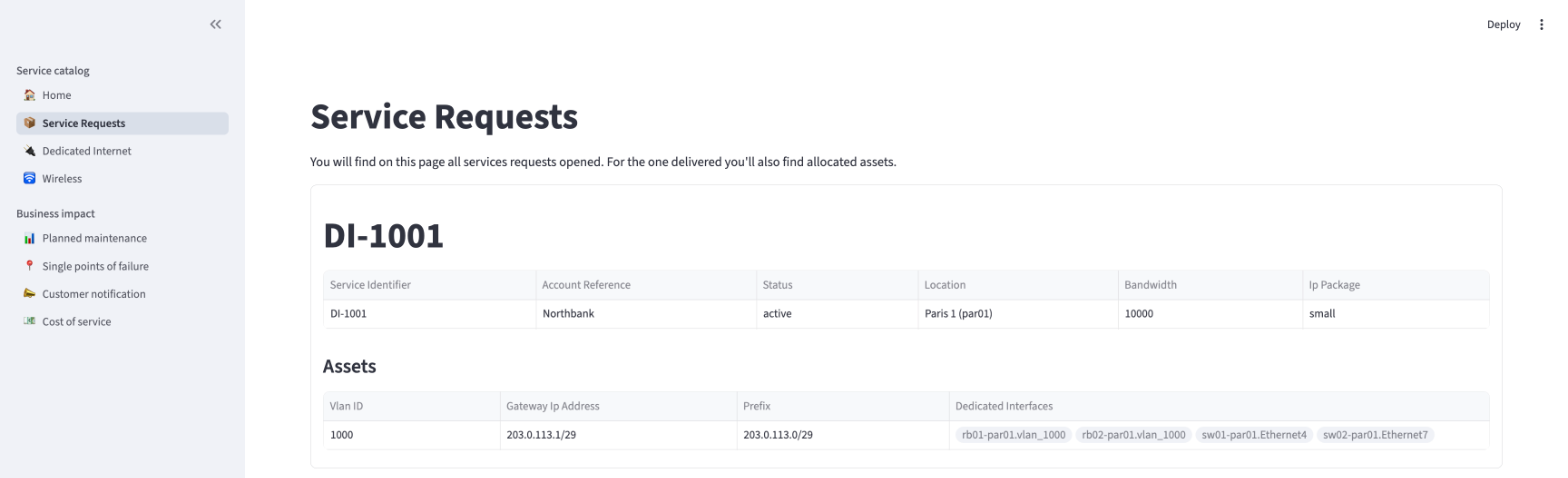Image resolution: width=1568 pixels, height=478 pixels.
Task: Click the Cost of service money icon
Action: tap(29, 322)
